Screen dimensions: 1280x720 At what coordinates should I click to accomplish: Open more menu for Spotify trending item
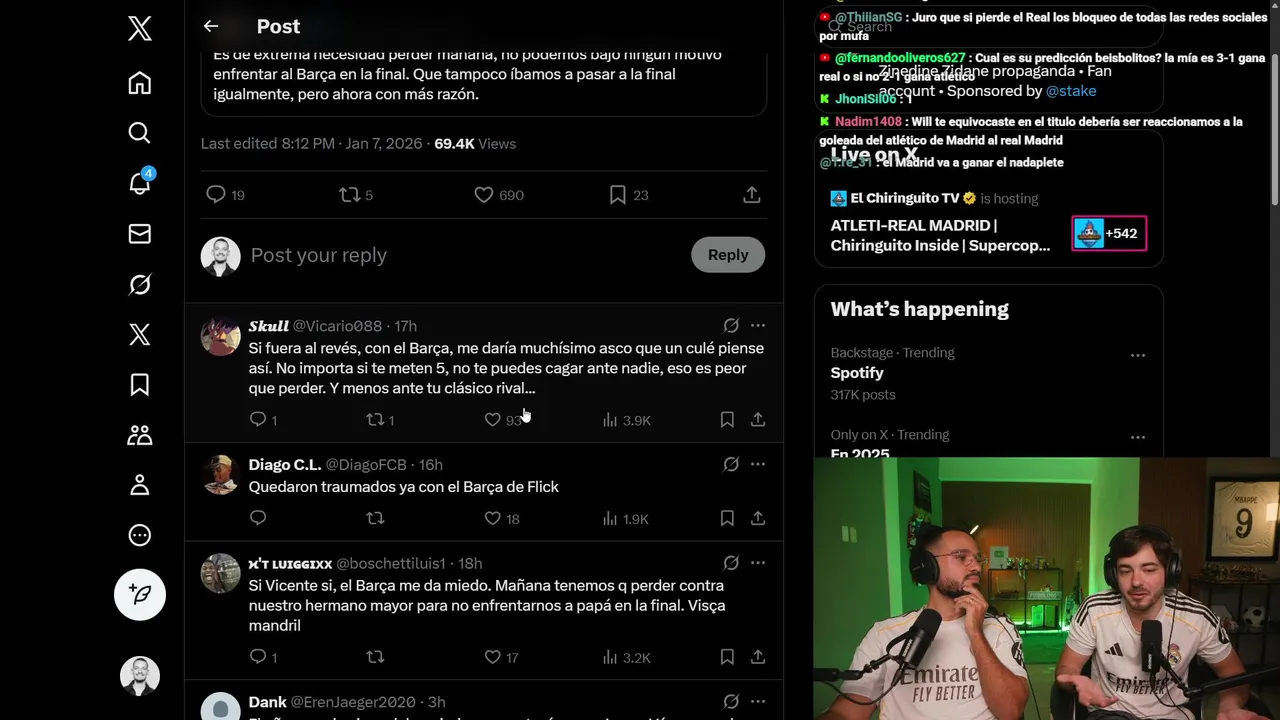click(x=1138, y=355)
